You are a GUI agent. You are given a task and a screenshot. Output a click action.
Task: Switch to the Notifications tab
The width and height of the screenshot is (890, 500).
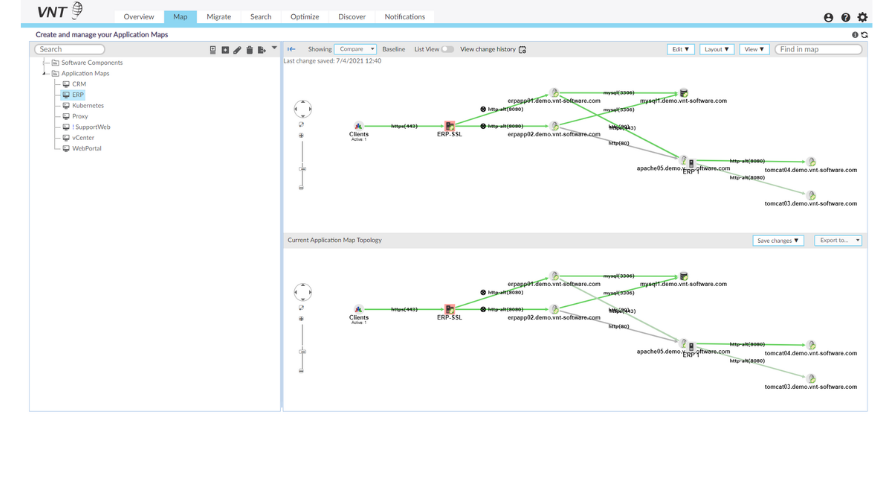pos(405,17)
